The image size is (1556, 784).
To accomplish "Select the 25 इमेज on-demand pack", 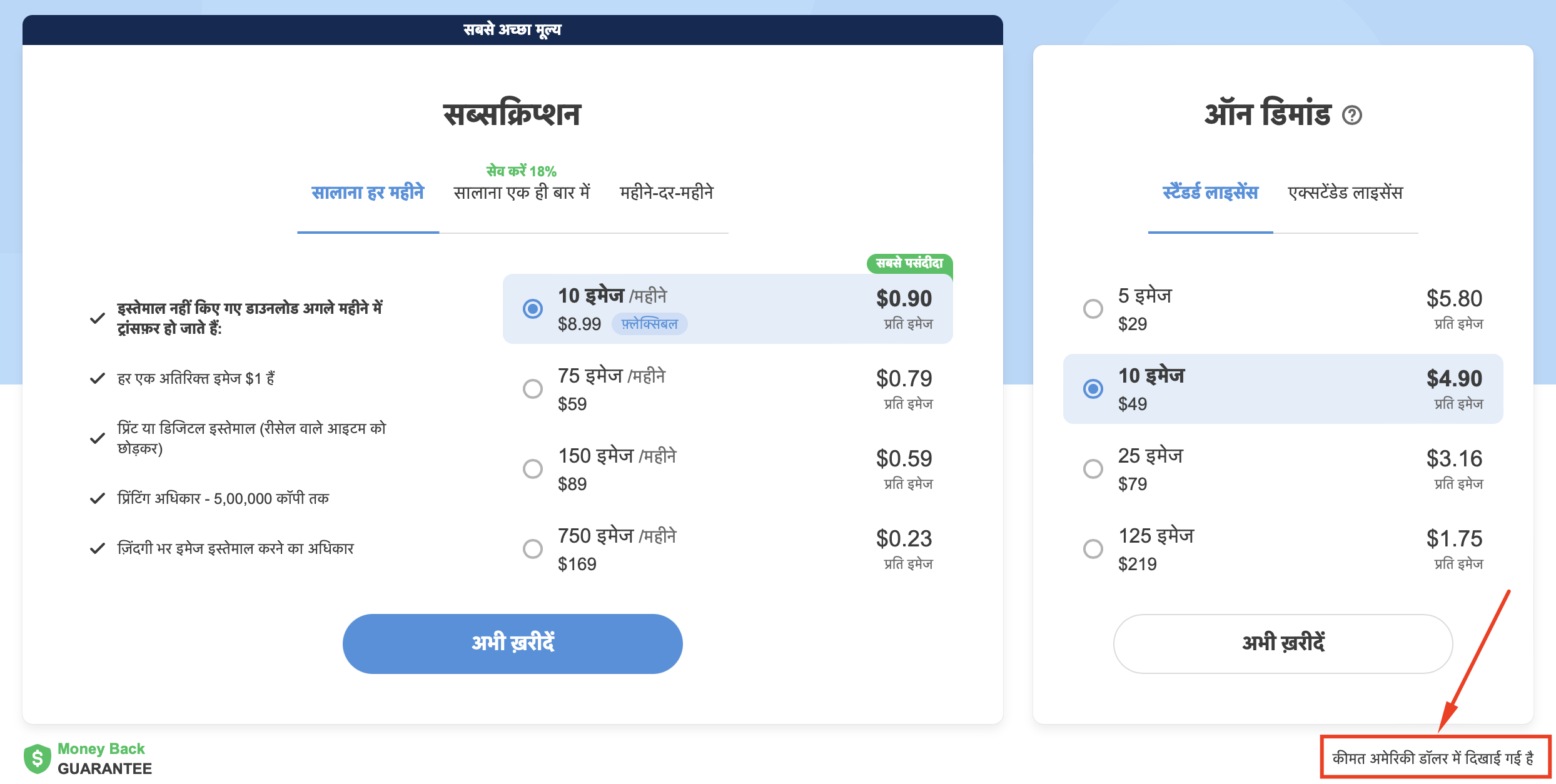I will tap(1093, 468).
